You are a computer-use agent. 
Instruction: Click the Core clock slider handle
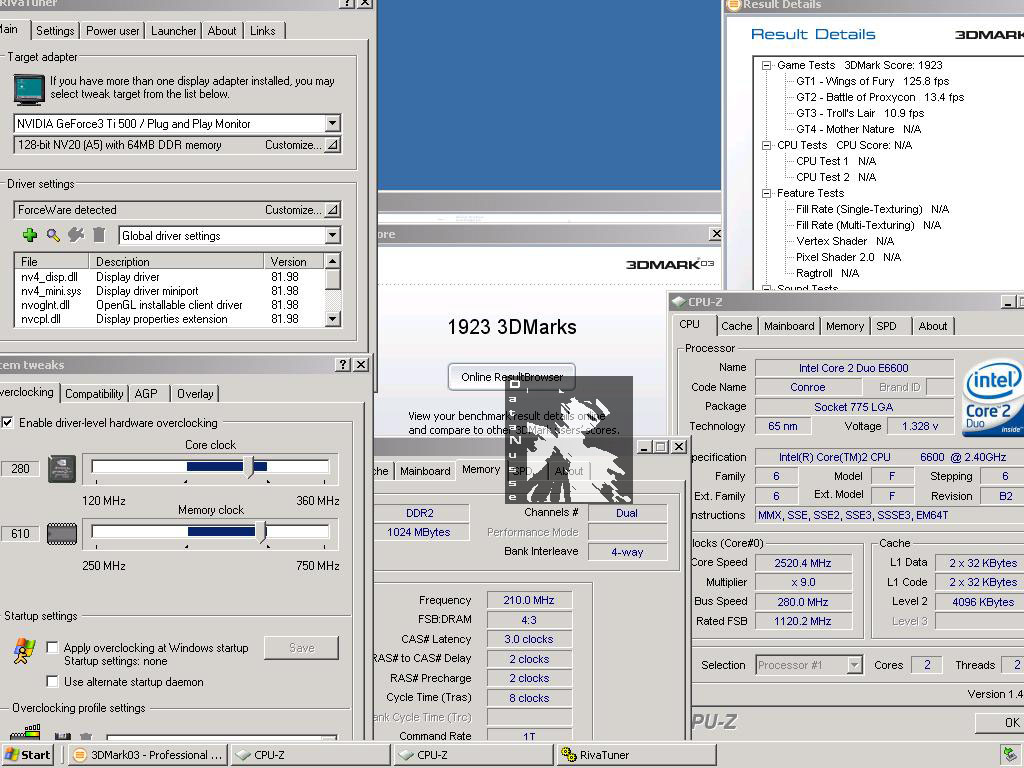[248, 466]
